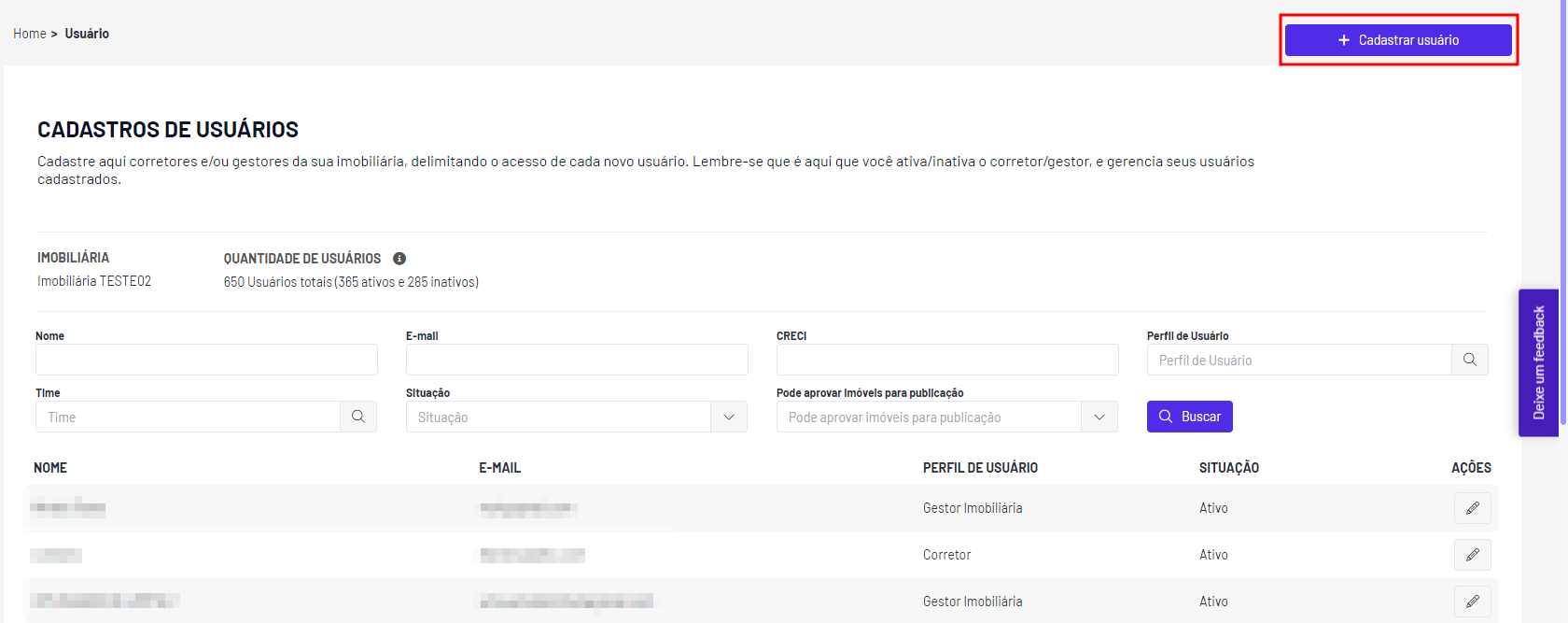Sort by the NOME column header
Screen dimensions: 1568x623
click(x=50, y=468)
